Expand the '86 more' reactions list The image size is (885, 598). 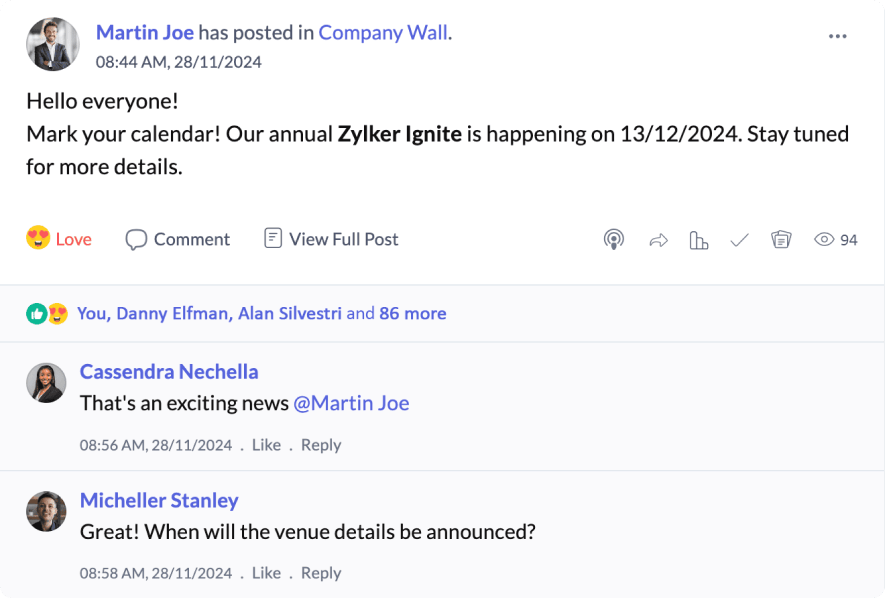pos(412,313)
